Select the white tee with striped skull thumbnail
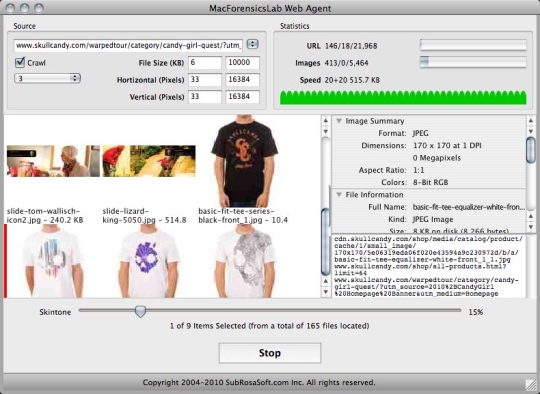The image size is (540, 394). [53, 261]
